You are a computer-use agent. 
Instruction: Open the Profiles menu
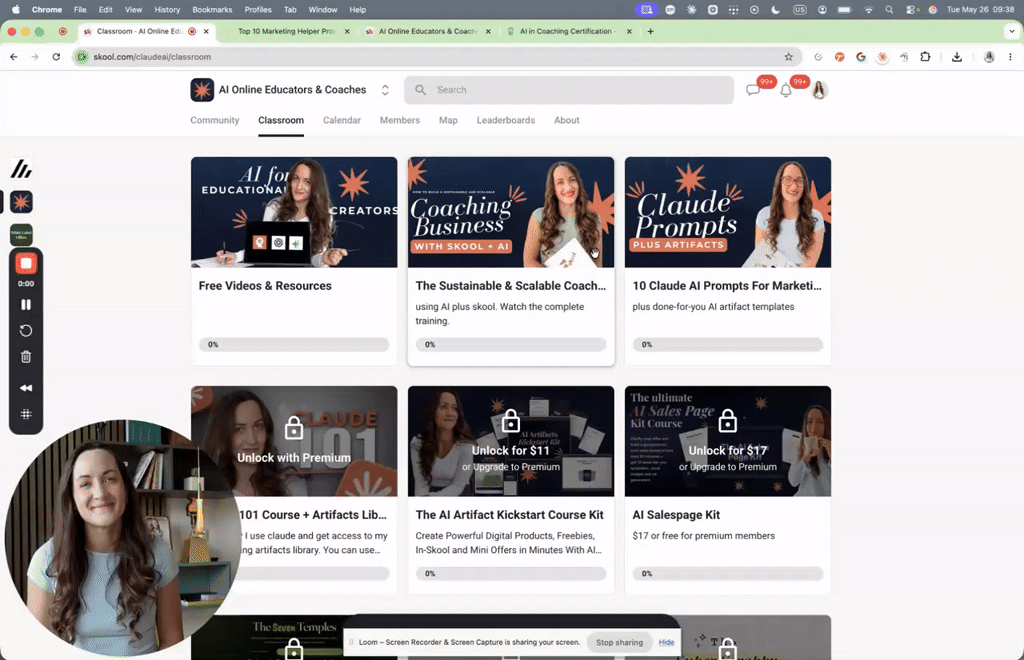click(258, 10)
